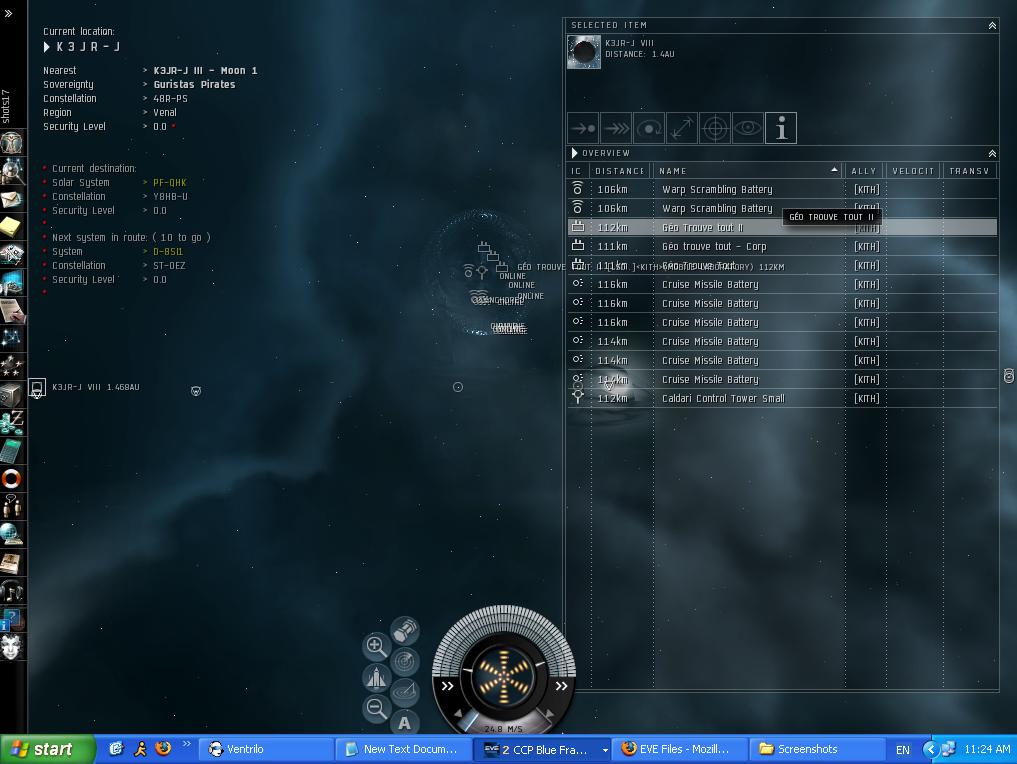Open the Help lifebuoy icon
The width and height of the screenshot is (1017, 764).
click(x=12, y=479)
